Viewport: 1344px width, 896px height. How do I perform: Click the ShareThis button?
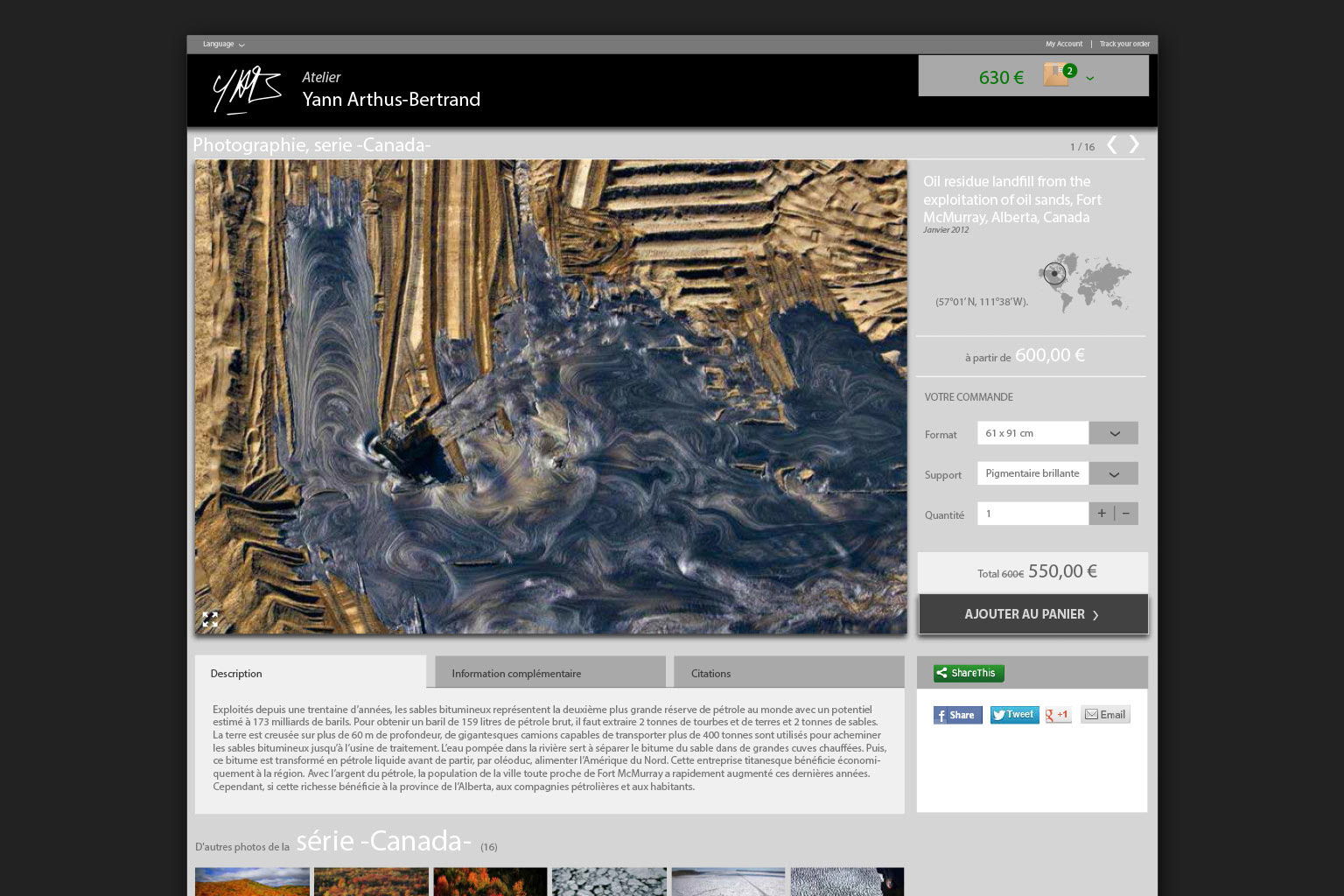click(x=969, y=673)
